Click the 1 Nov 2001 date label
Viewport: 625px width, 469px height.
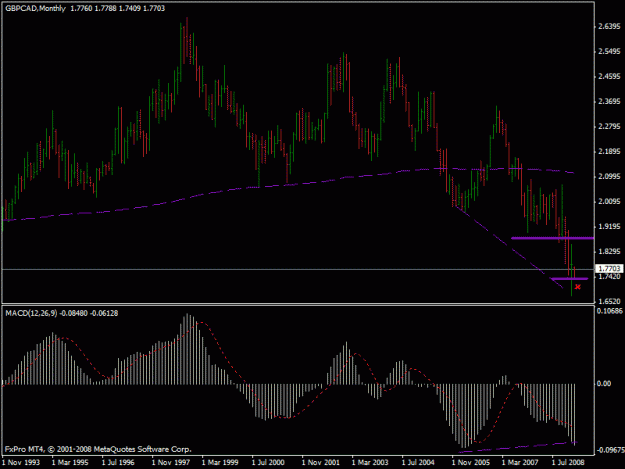coord(321,462)
